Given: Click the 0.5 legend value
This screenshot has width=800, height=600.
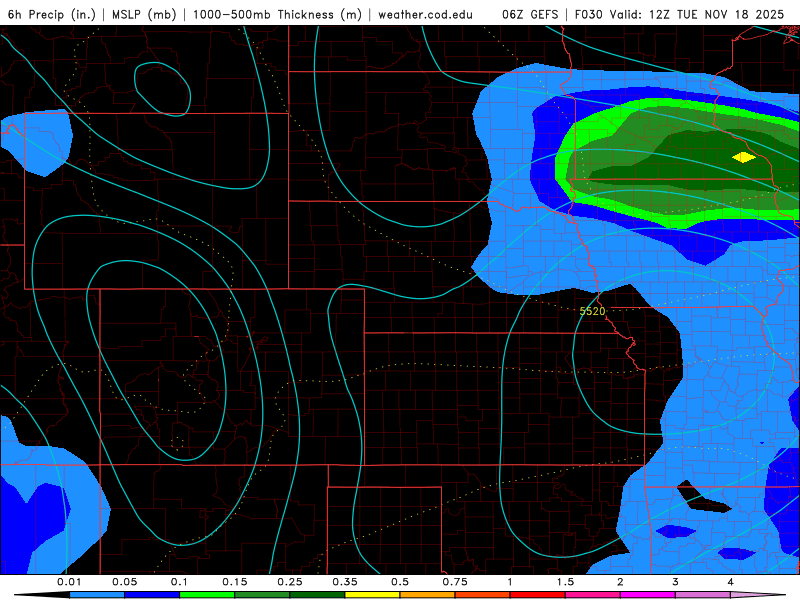Looking at the screenshot, I should [400, 582].
